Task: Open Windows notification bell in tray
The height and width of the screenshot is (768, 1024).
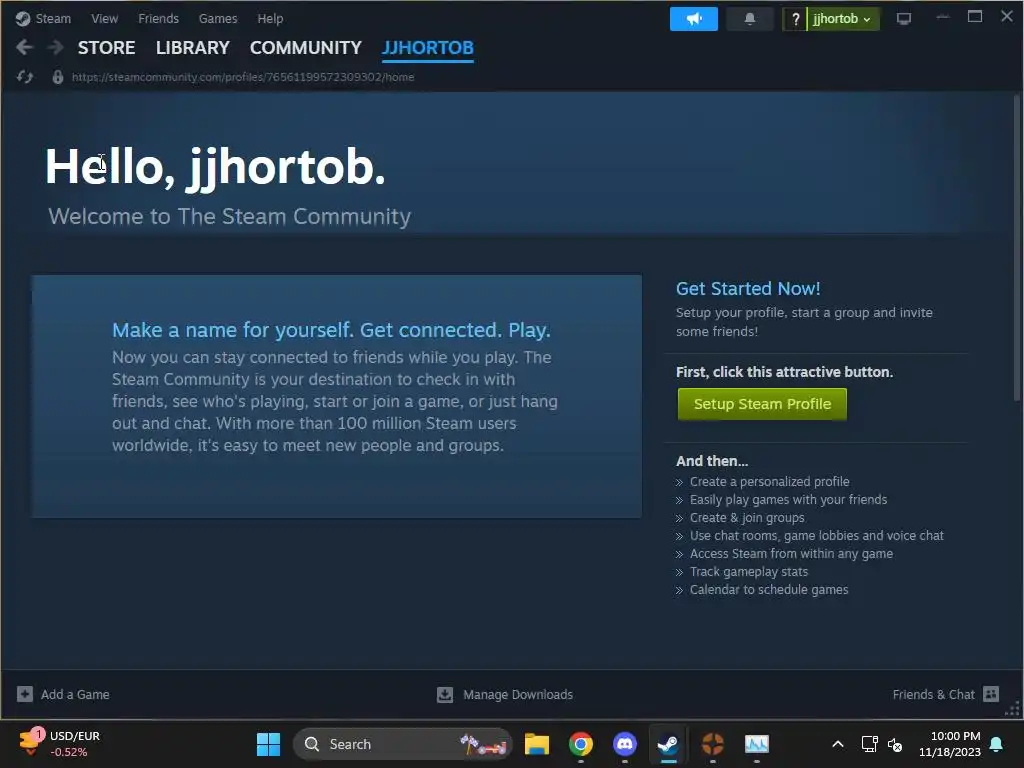Action: [x=997, y=744]
